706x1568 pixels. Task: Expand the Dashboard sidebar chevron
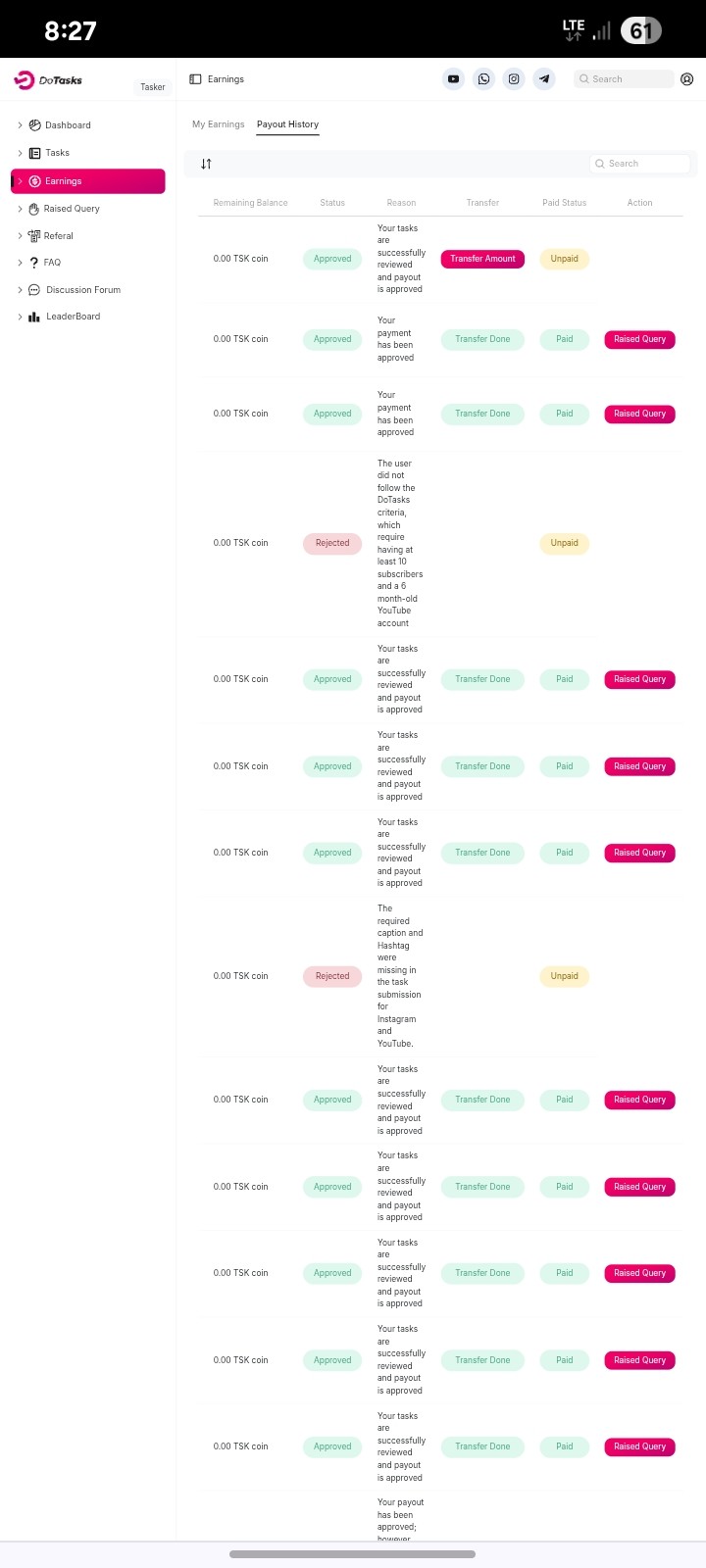pyautogui.click(x=20, y=125)
